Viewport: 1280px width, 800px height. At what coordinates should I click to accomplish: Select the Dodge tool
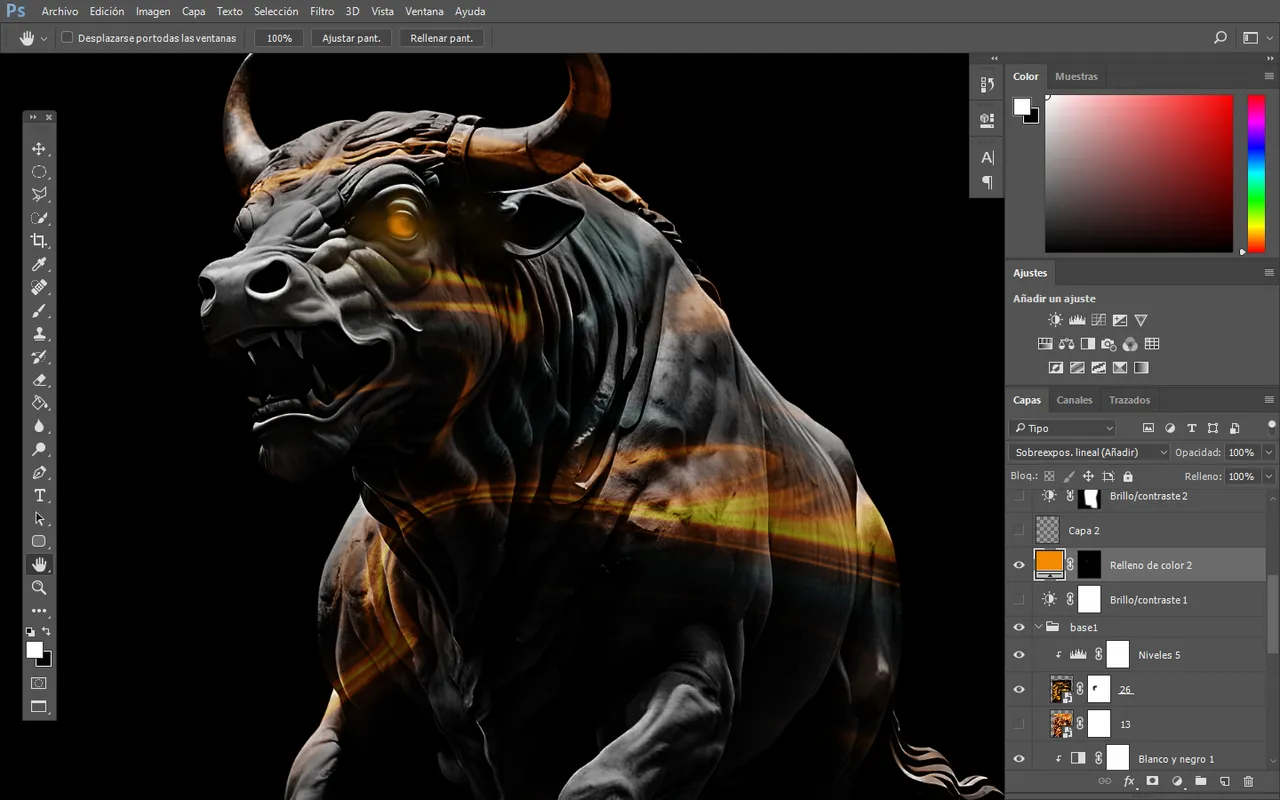click(39, 449)
